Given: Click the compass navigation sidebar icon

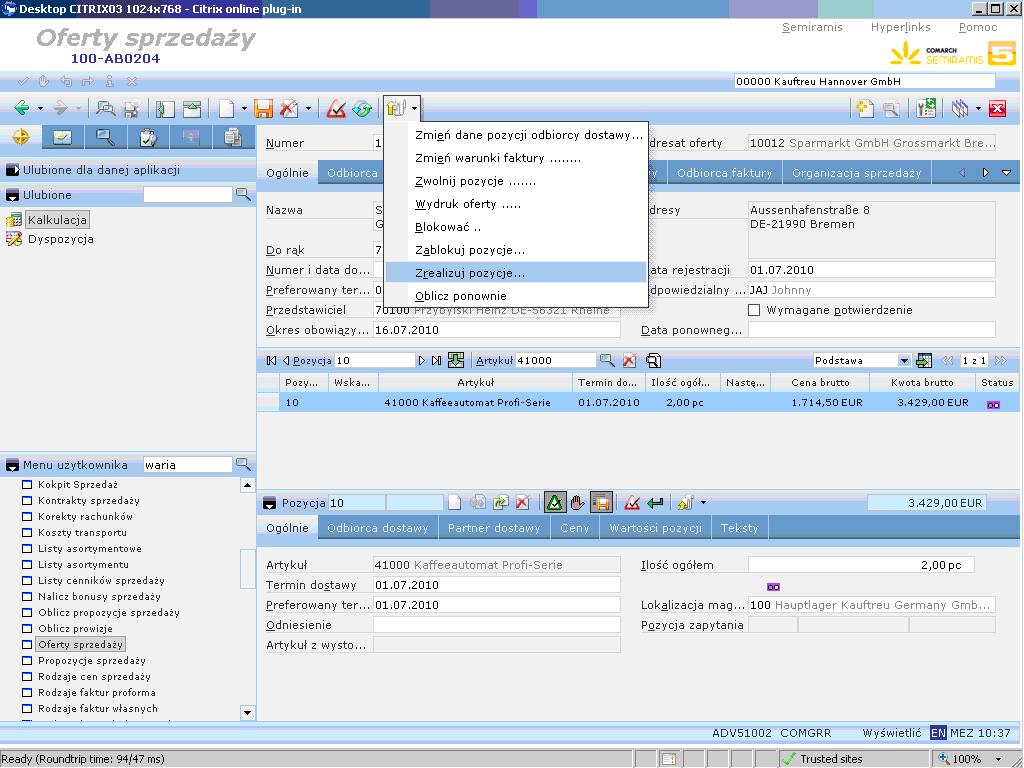Looking at the screenshot, I should [x=21, y=137].
